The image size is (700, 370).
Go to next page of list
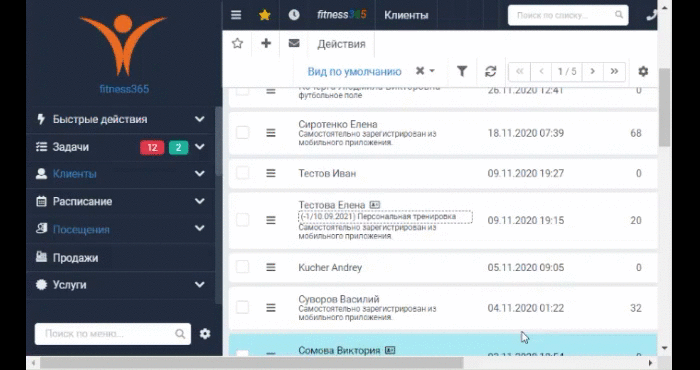pyautogui.click(x=593, y=71)
